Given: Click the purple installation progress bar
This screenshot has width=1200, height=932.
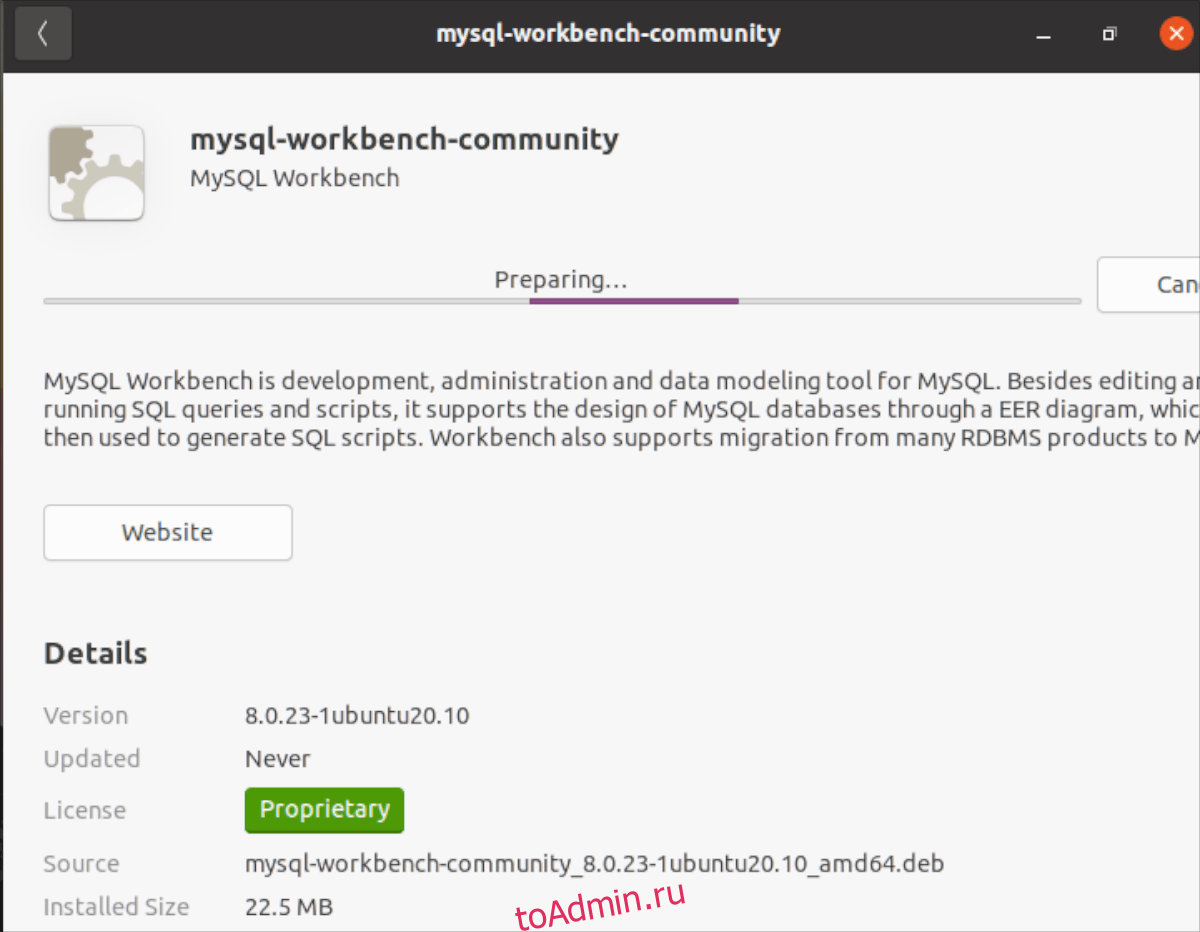Looking at the screenshot, I should (x=633, y=300).
